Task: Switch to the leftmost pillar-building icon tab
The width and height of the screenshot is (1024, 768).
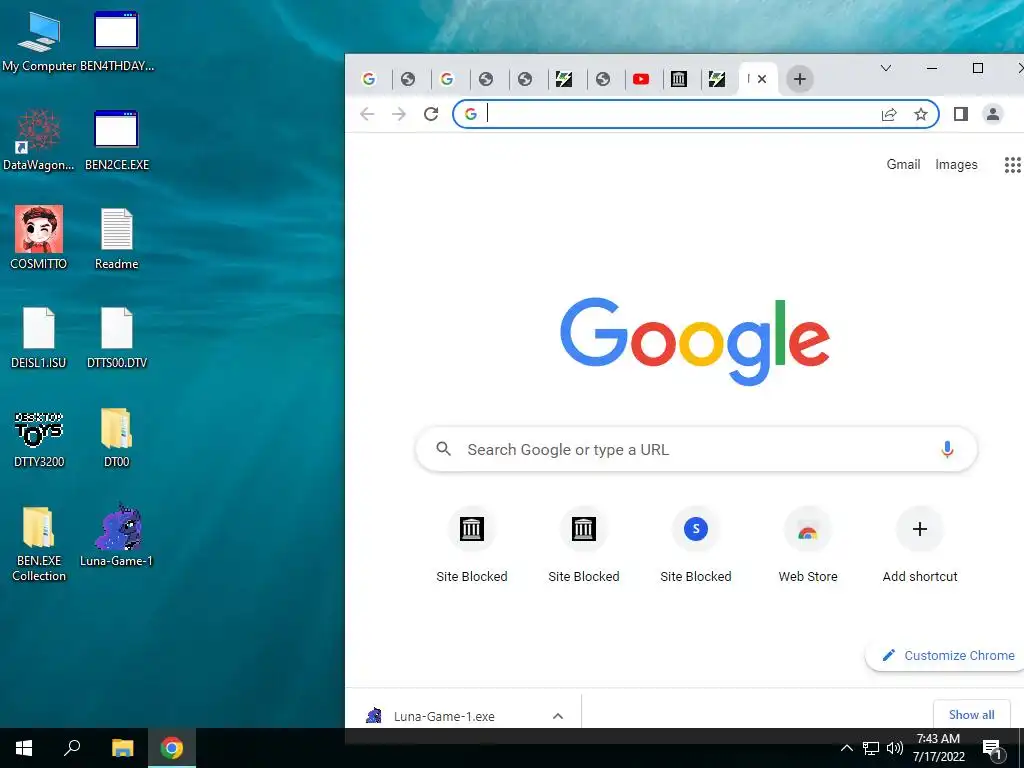Action: click(679, 79)
